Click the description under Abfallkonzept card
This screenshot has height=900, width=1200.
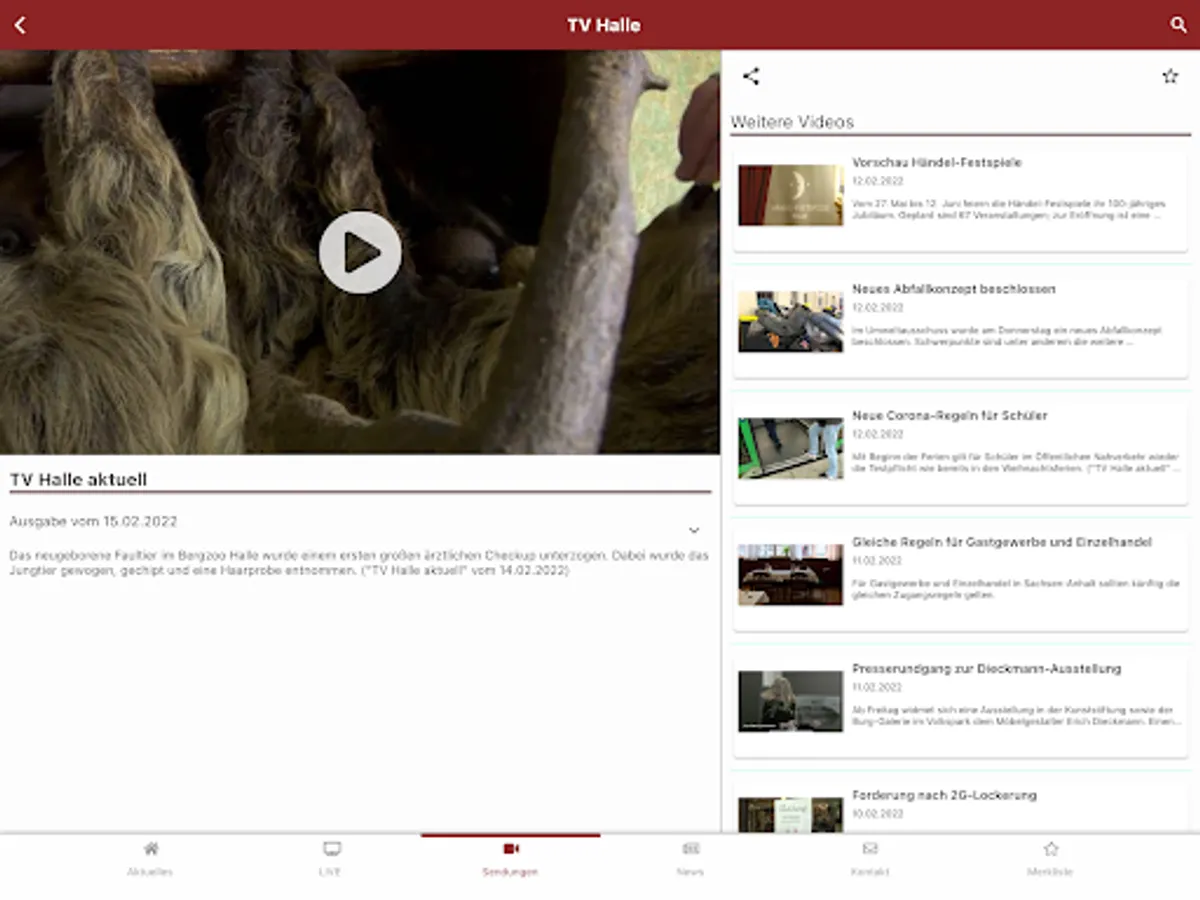click(x=1008, y=335)
